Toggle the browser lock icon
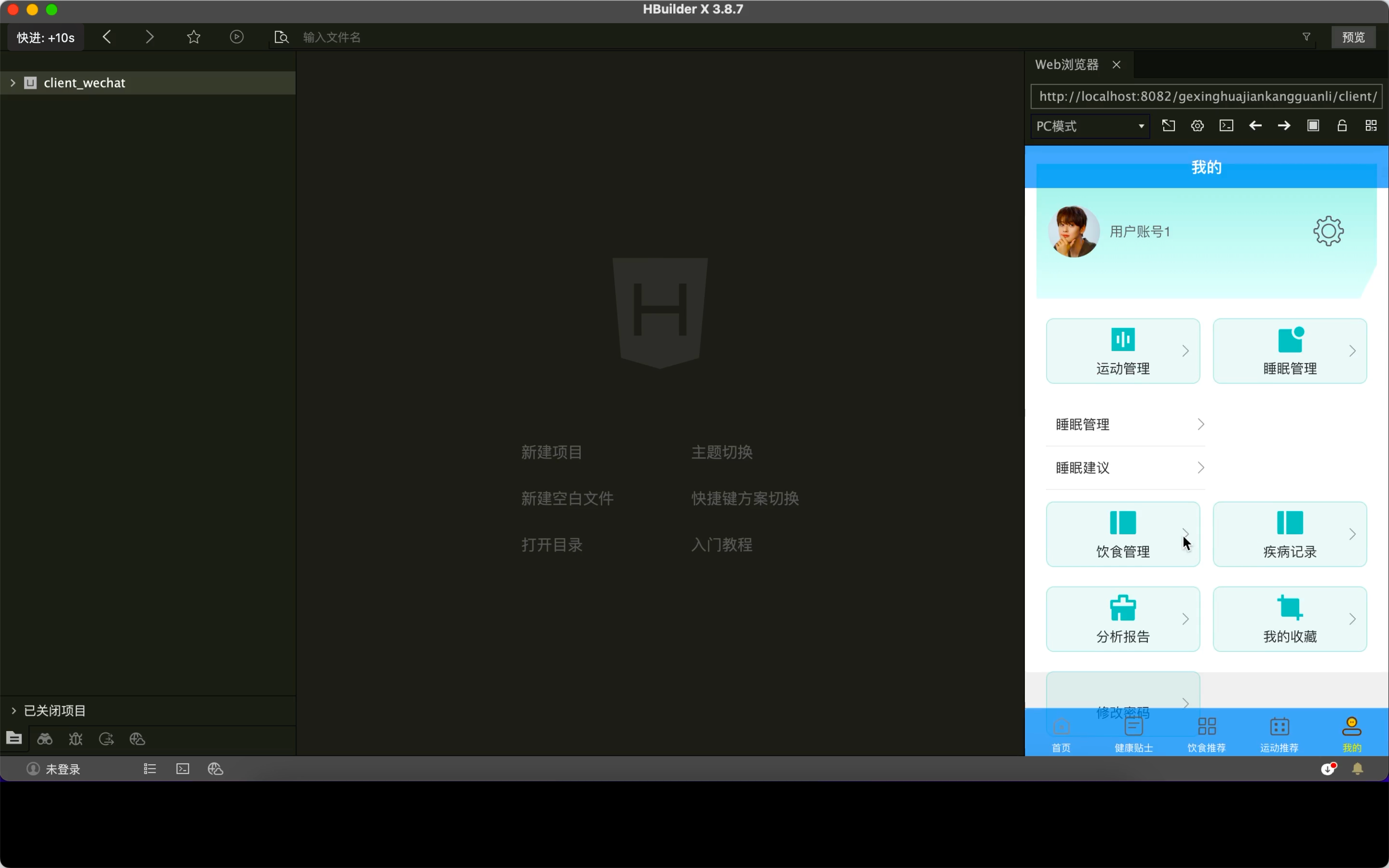The image size is (1389, 868). click(x=1342, y=126)
